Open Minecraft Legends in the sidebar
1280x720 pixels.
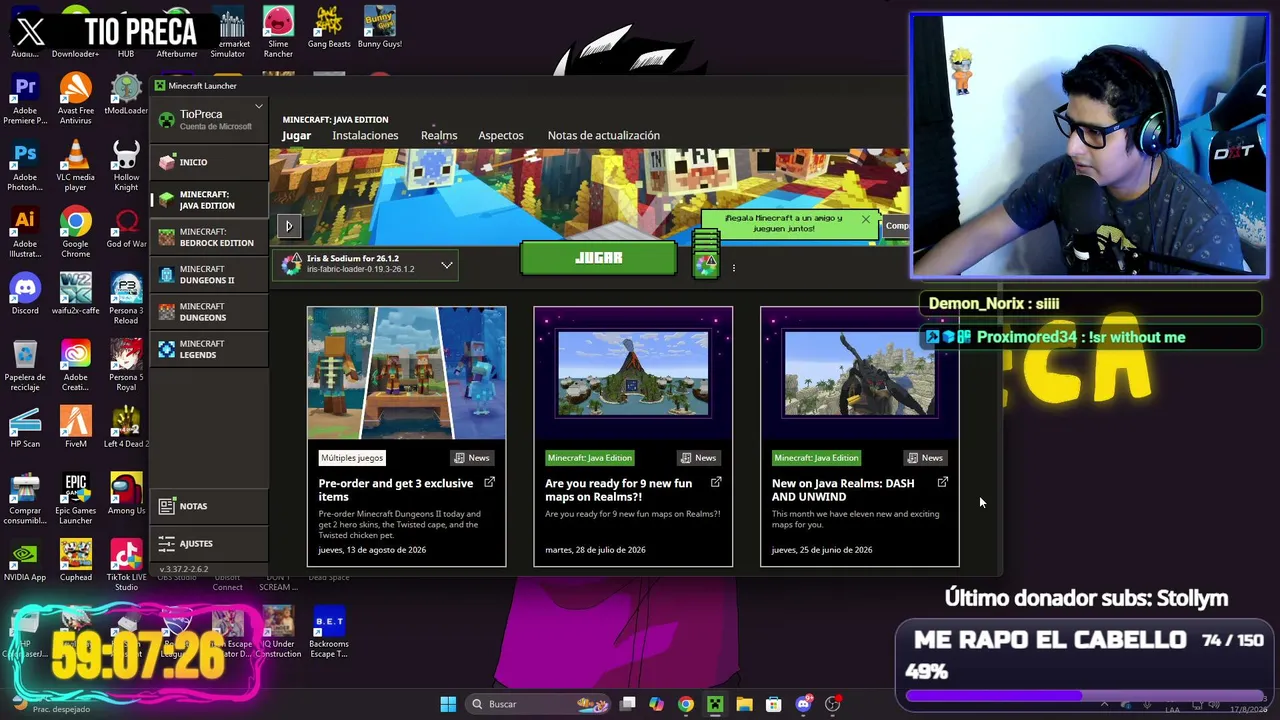[x=210, y=349]
